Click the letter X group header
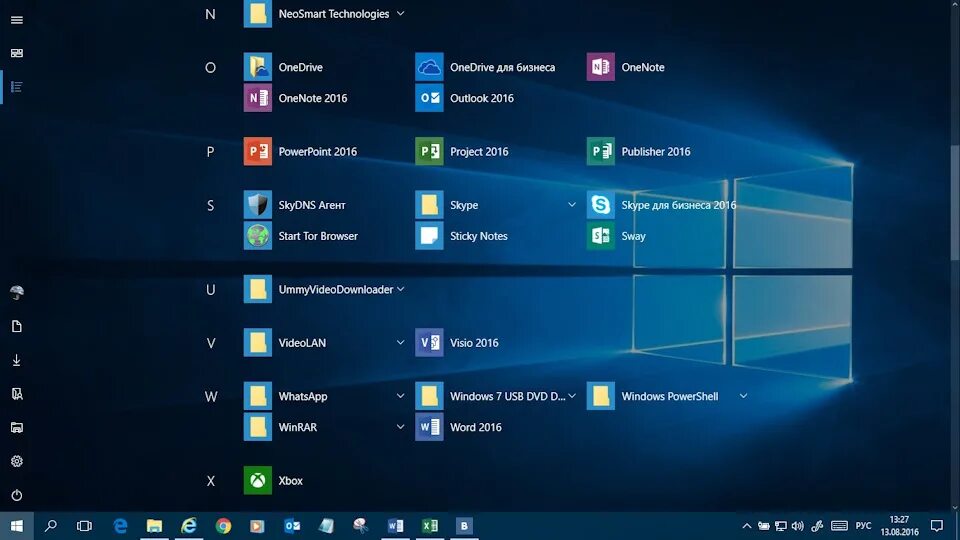The height and width of the screenshot is (540, 960). point(210,481)
